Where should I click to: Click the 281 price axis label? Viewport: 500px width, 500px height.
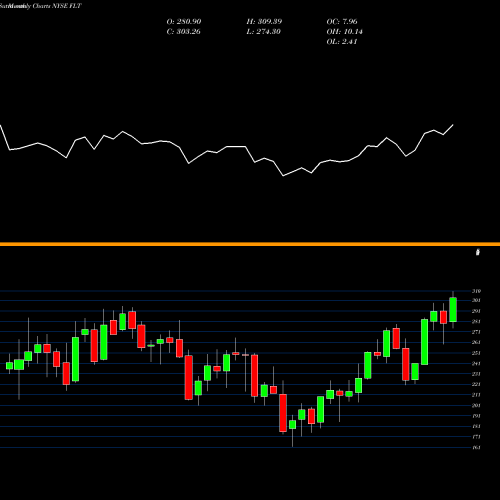(476, 321)
